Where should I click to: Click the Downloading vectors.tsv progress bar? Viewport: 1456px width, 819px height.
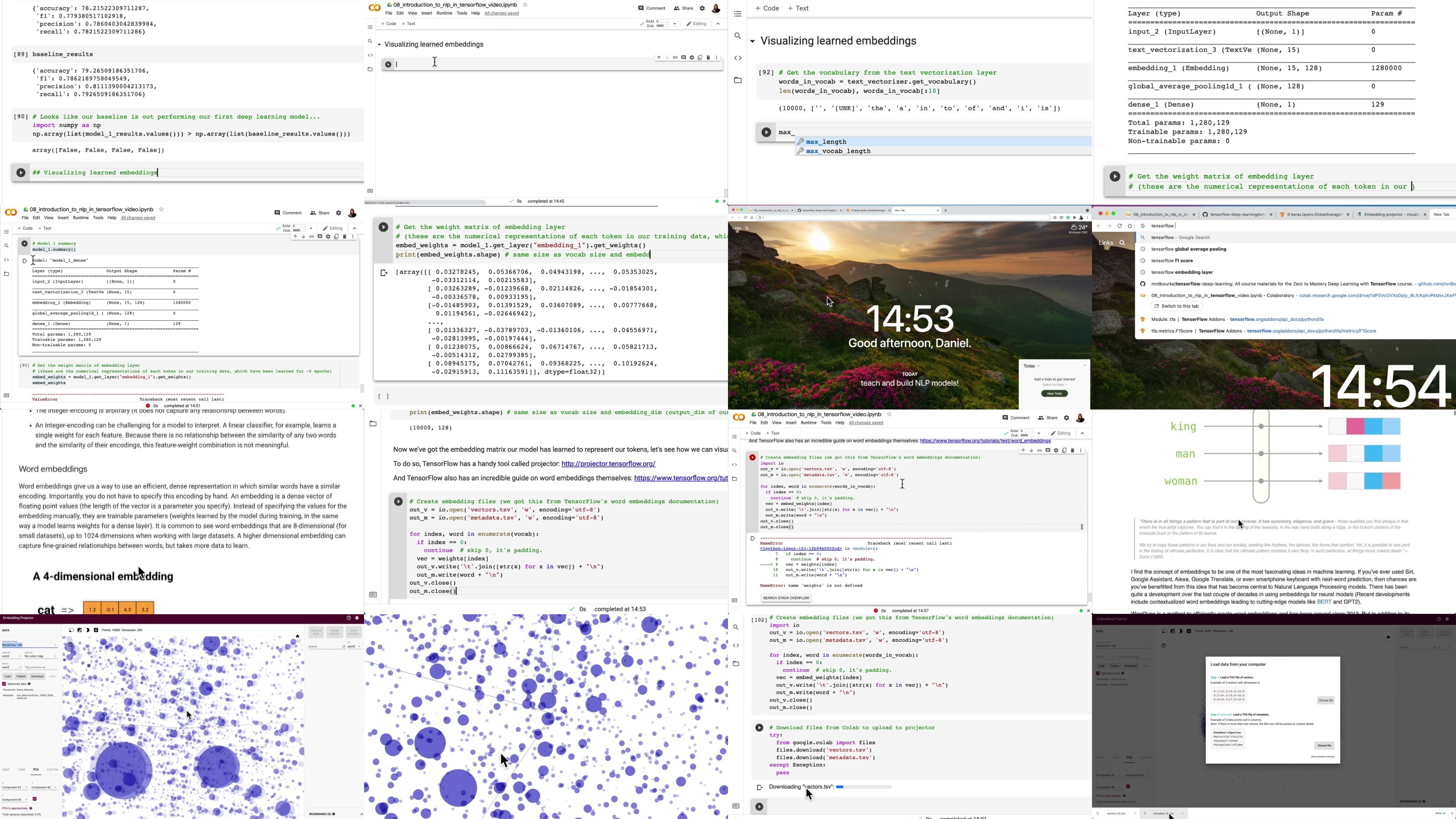pos(864,787)
